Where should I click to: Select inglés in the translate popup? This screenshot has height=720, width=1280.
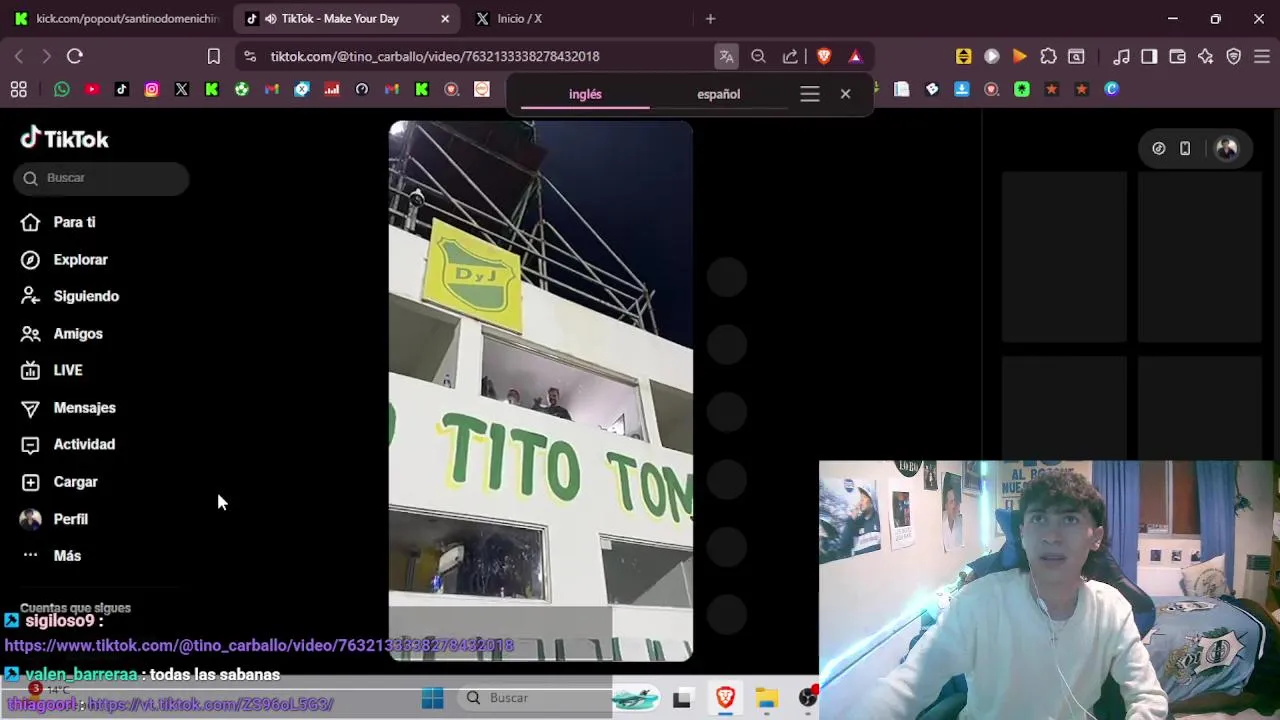click(x=585, y=94)
